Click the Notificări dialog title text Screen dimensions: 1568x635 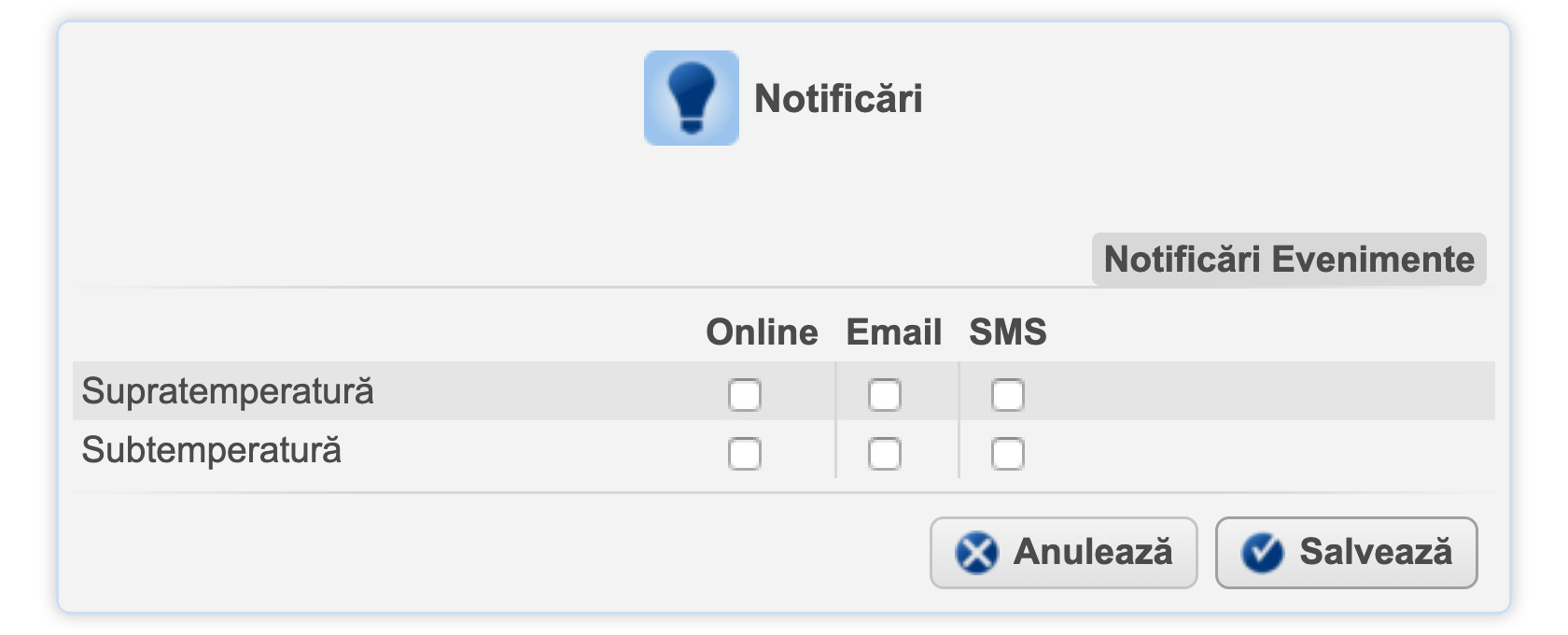tap(838, 99)
